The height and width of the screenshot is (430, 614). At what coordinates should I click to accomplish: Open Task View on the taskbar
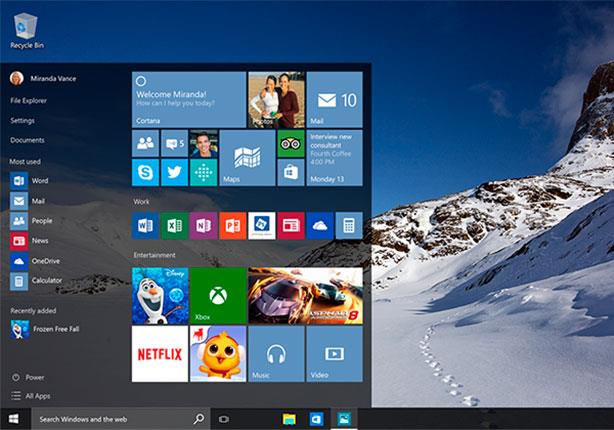click(224, 419)
